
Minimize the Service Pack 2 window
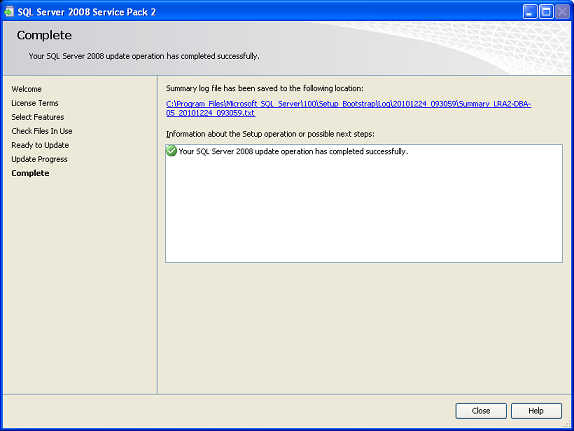pyautogui.click(x=529, y=12)
